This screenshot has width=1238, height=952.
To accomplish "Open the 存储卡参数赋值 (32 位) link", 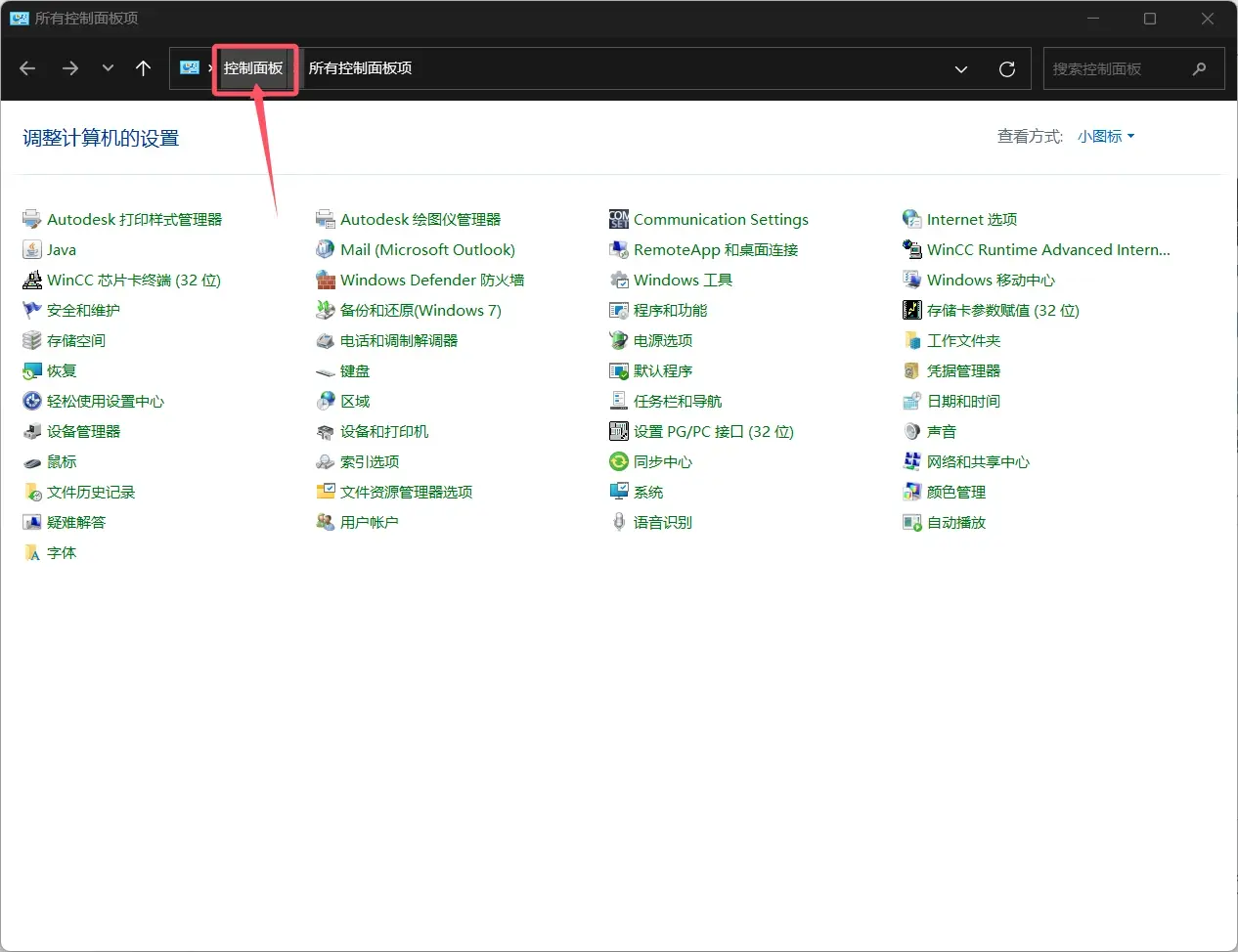I will (x=1003, y=310).
